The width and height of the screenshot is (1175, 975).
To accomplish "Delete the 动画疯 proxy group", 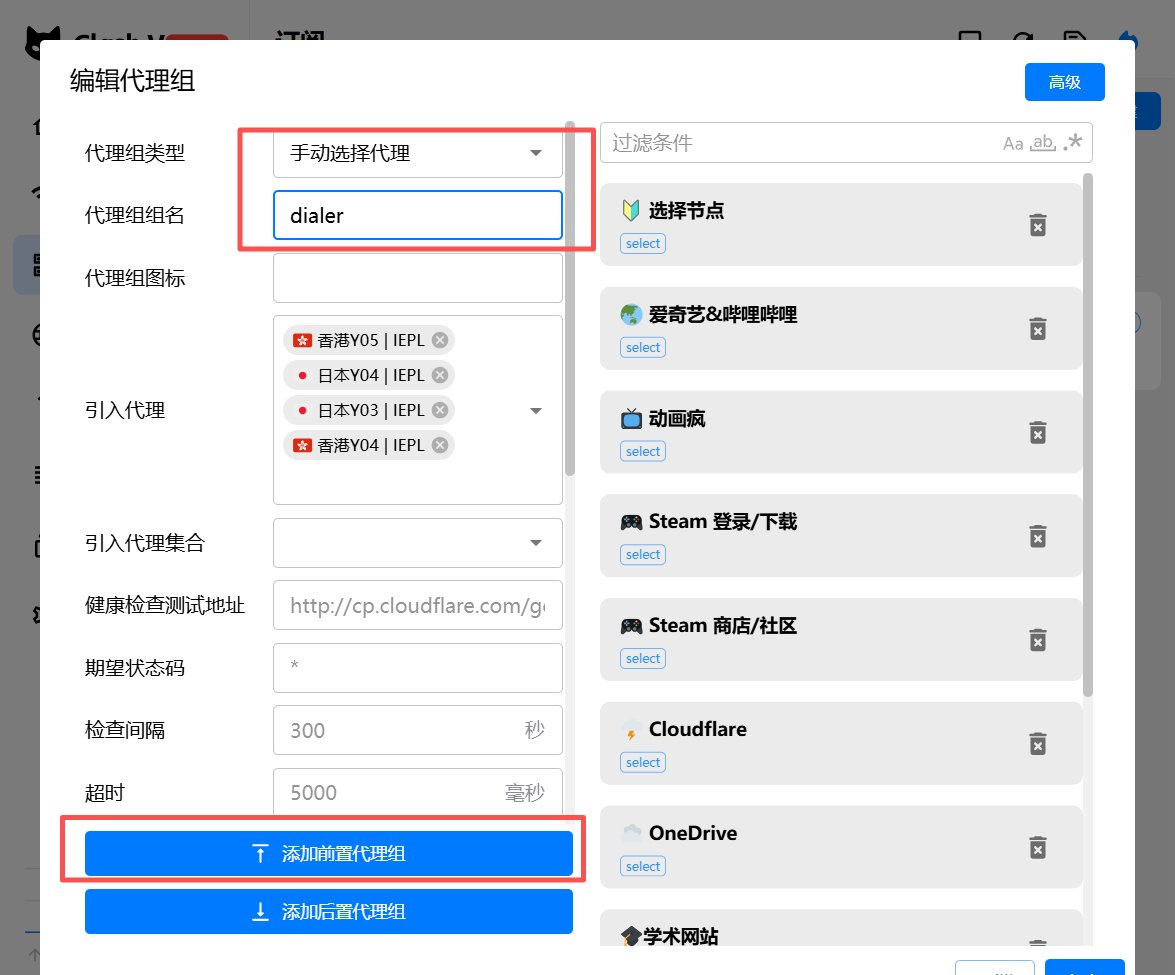I will 1037,432.
